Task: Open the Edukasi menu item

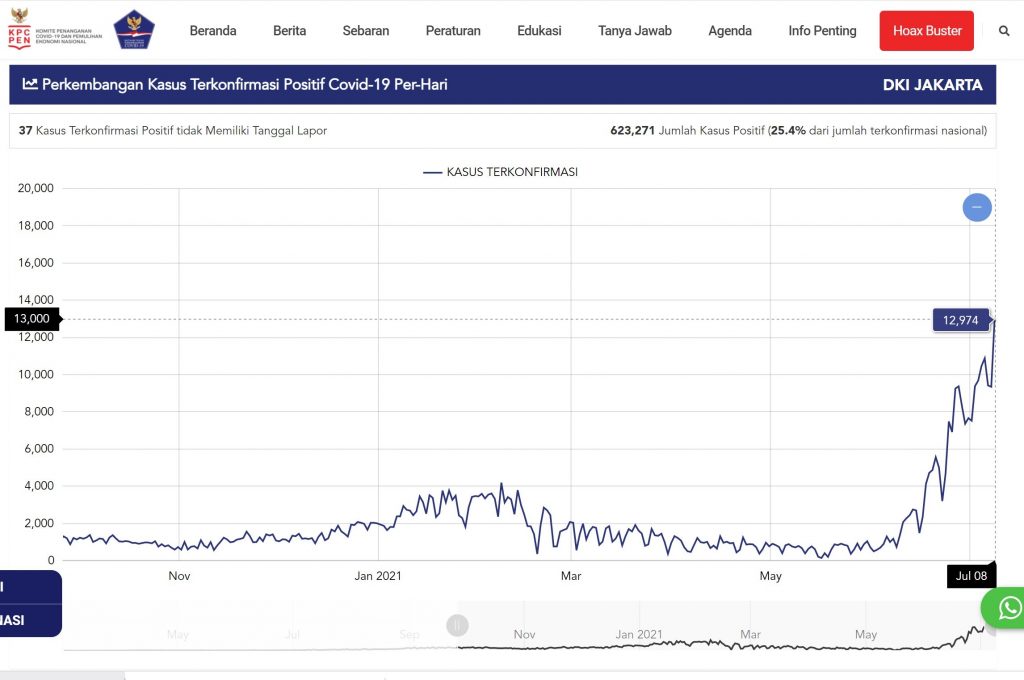Action: tap(539, 31)
